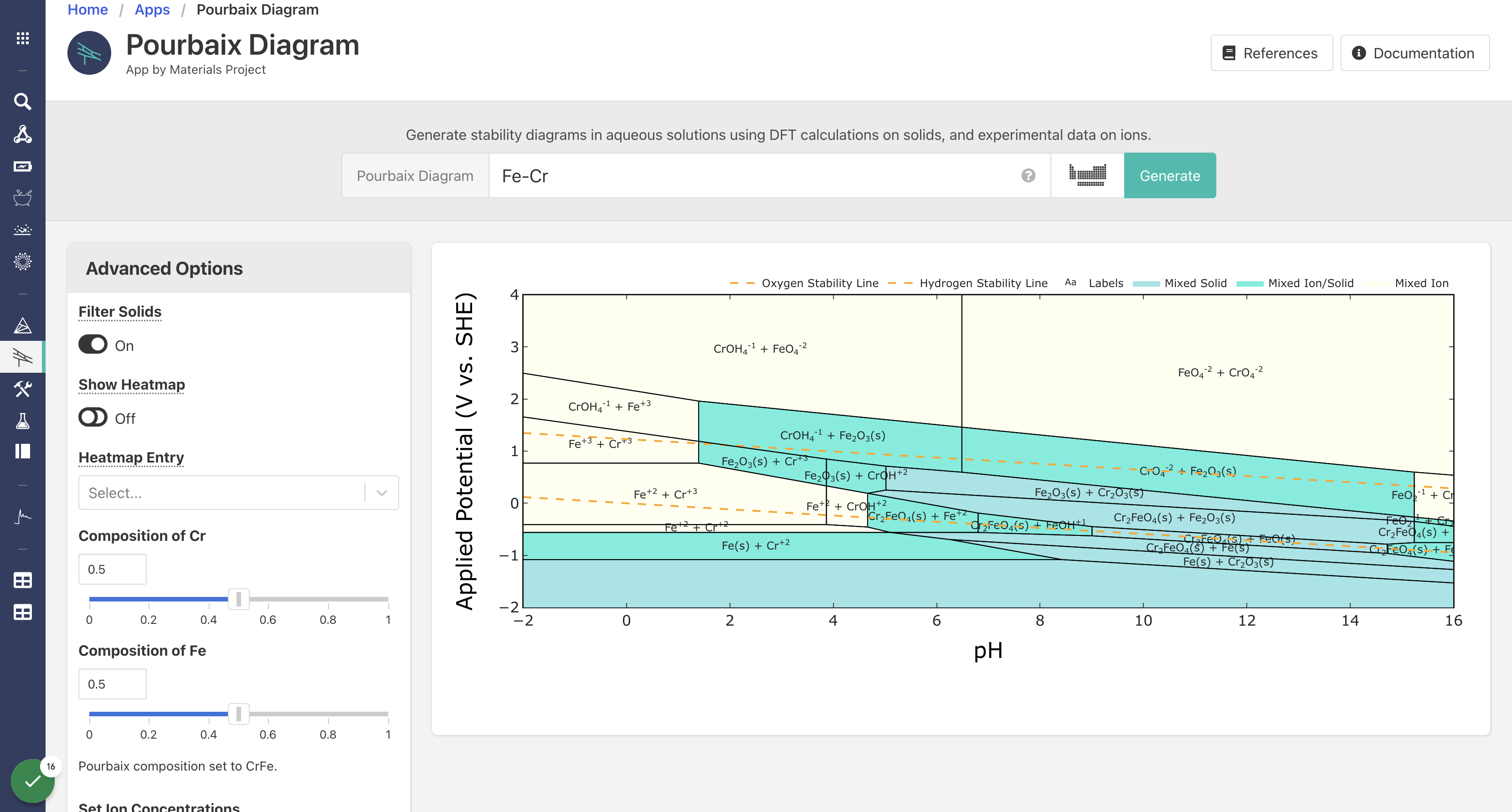Go to Home breadcrumb
1512x812 pixels.
[87, 10]
